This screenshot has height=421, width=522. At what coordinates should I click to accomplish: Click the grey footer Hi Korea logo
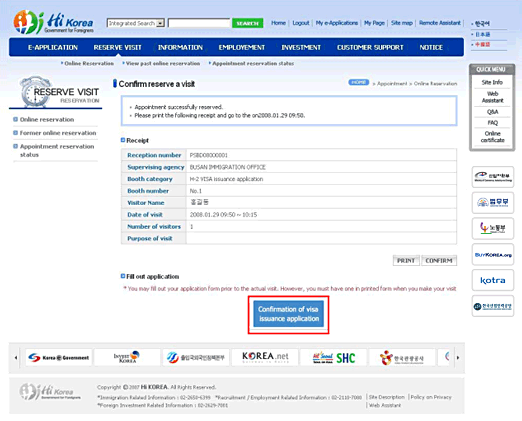point(50,392)
